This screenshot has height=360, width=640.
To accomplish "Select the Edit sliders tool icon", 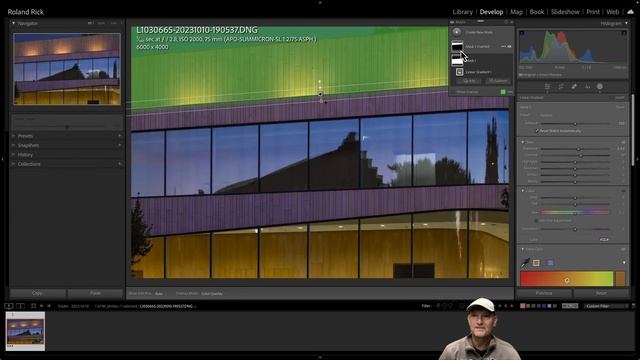I will pyautogui.click(x=547, y=87).
